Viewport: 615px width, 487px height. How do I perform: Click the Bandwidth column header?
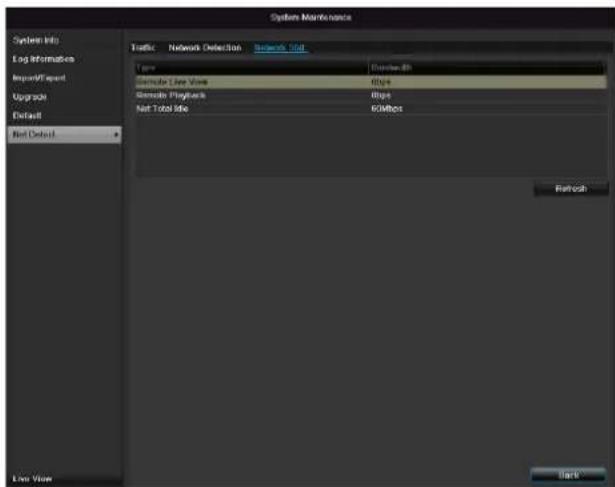click(488, 68)
